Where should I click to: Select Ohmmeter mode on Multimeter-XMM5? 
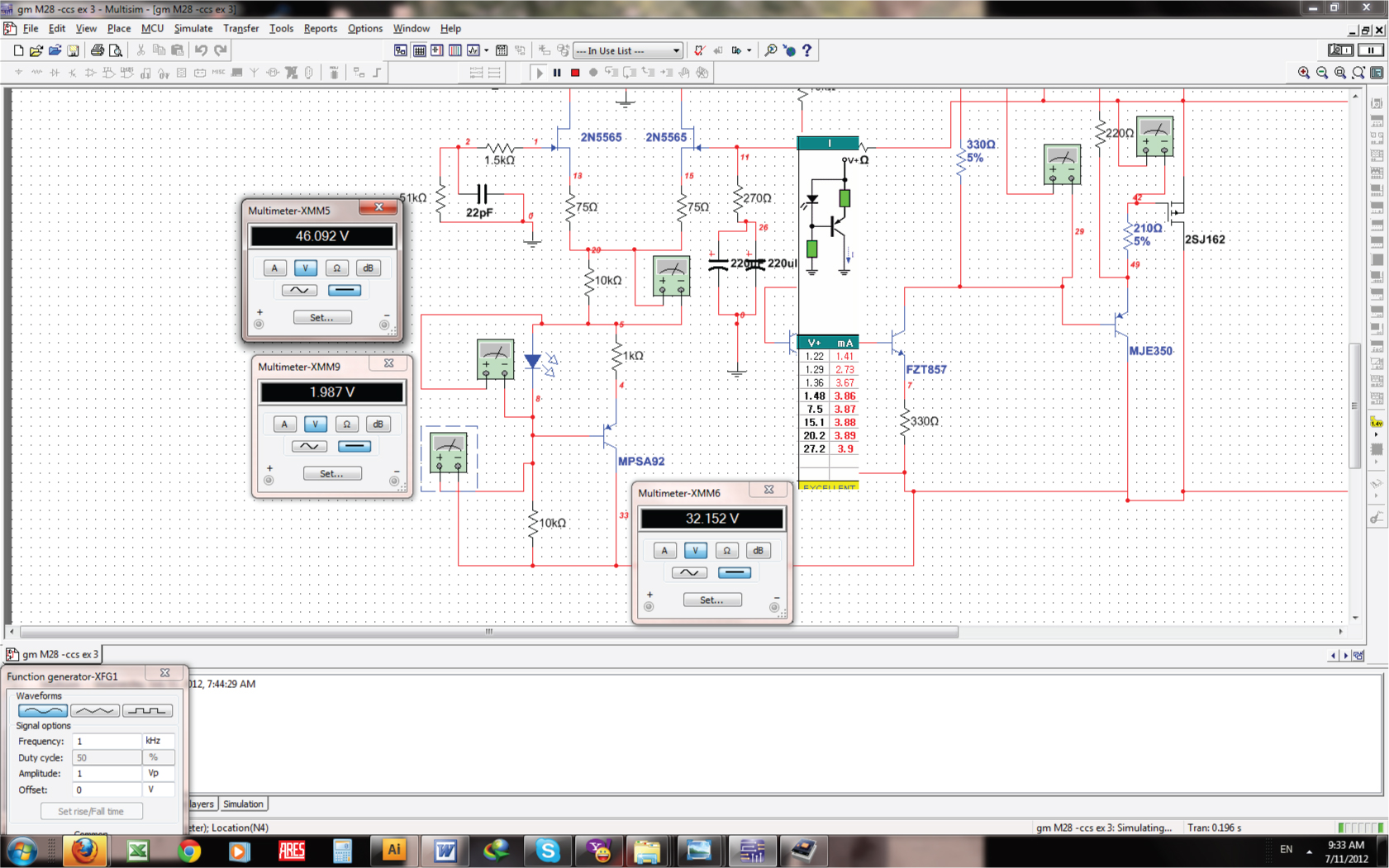coord(336,268)
